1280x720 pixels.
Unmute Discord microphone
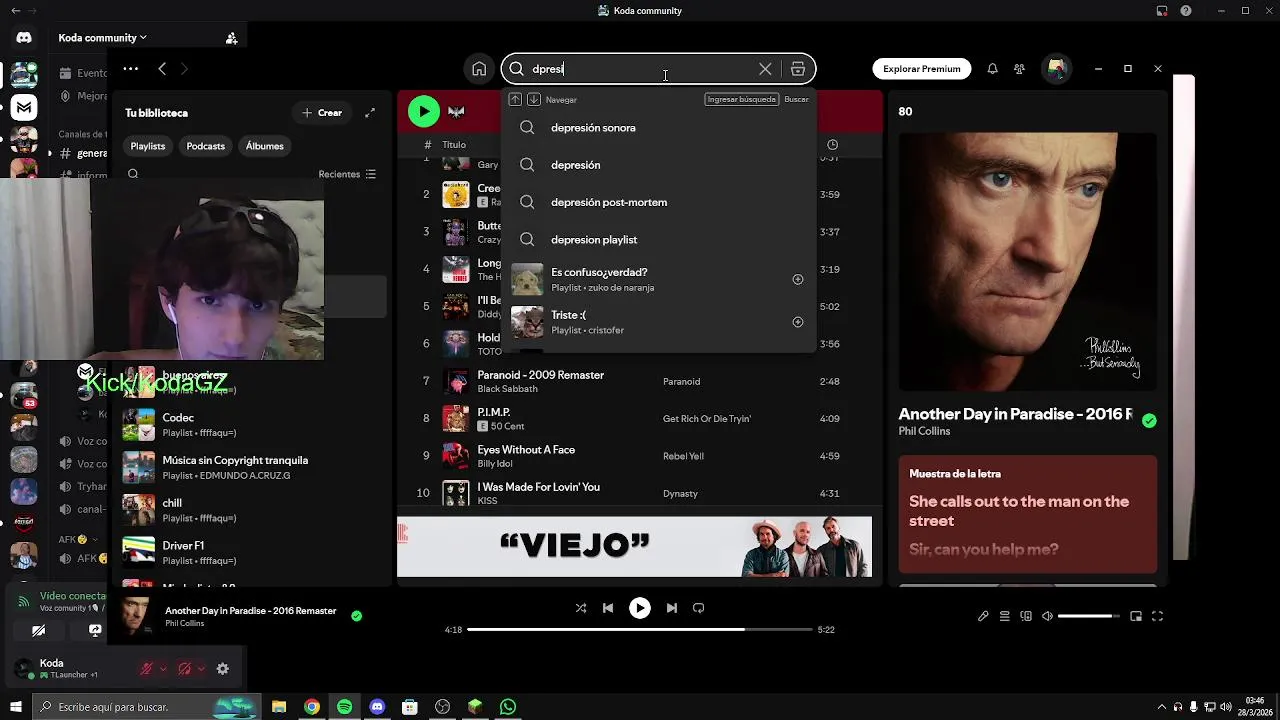click(147, 669)
